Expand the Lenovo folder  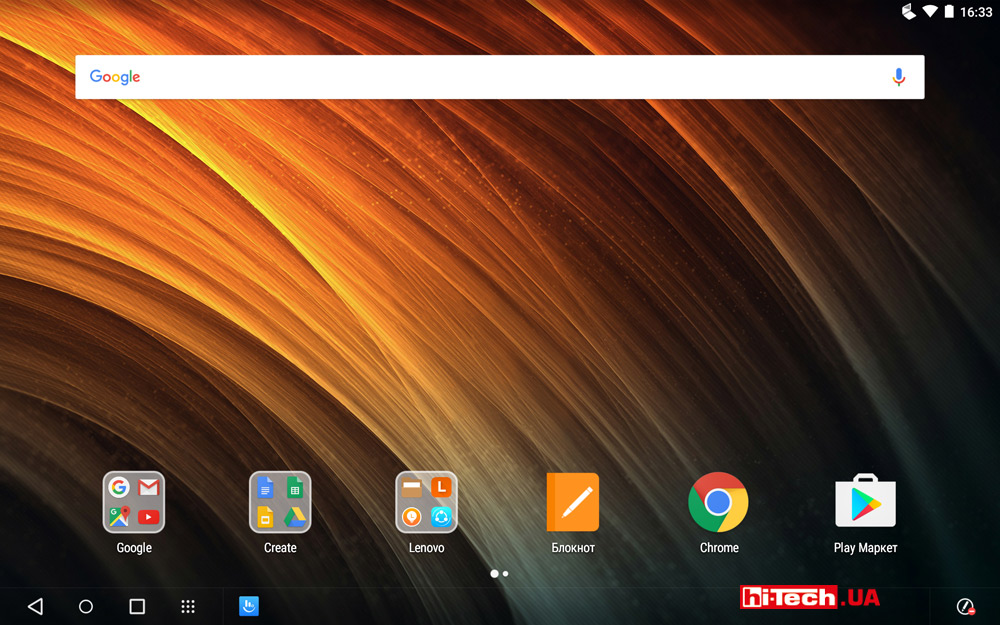point(426,502)
